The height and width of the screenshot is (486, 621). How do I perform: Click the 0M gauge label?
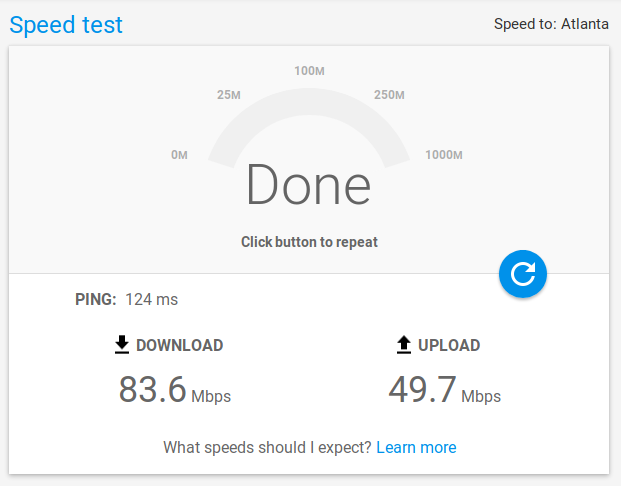(x=179, y=155)
